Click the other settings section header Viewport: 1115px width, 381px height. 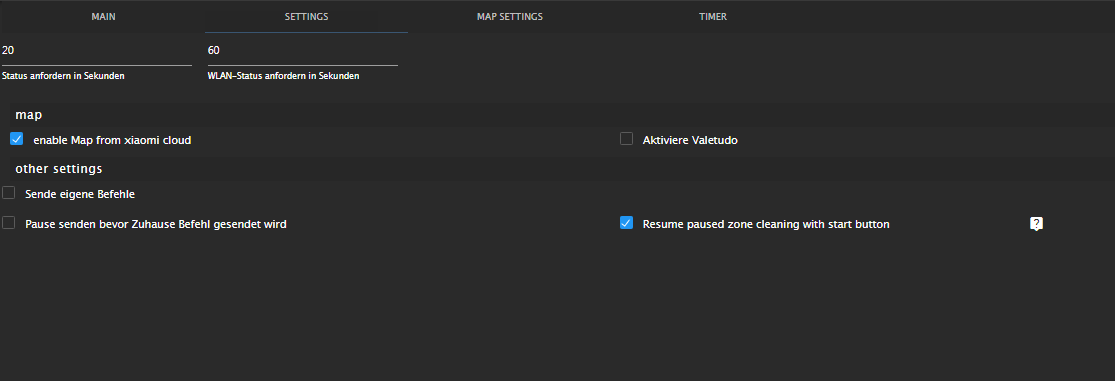click(59, 169)
